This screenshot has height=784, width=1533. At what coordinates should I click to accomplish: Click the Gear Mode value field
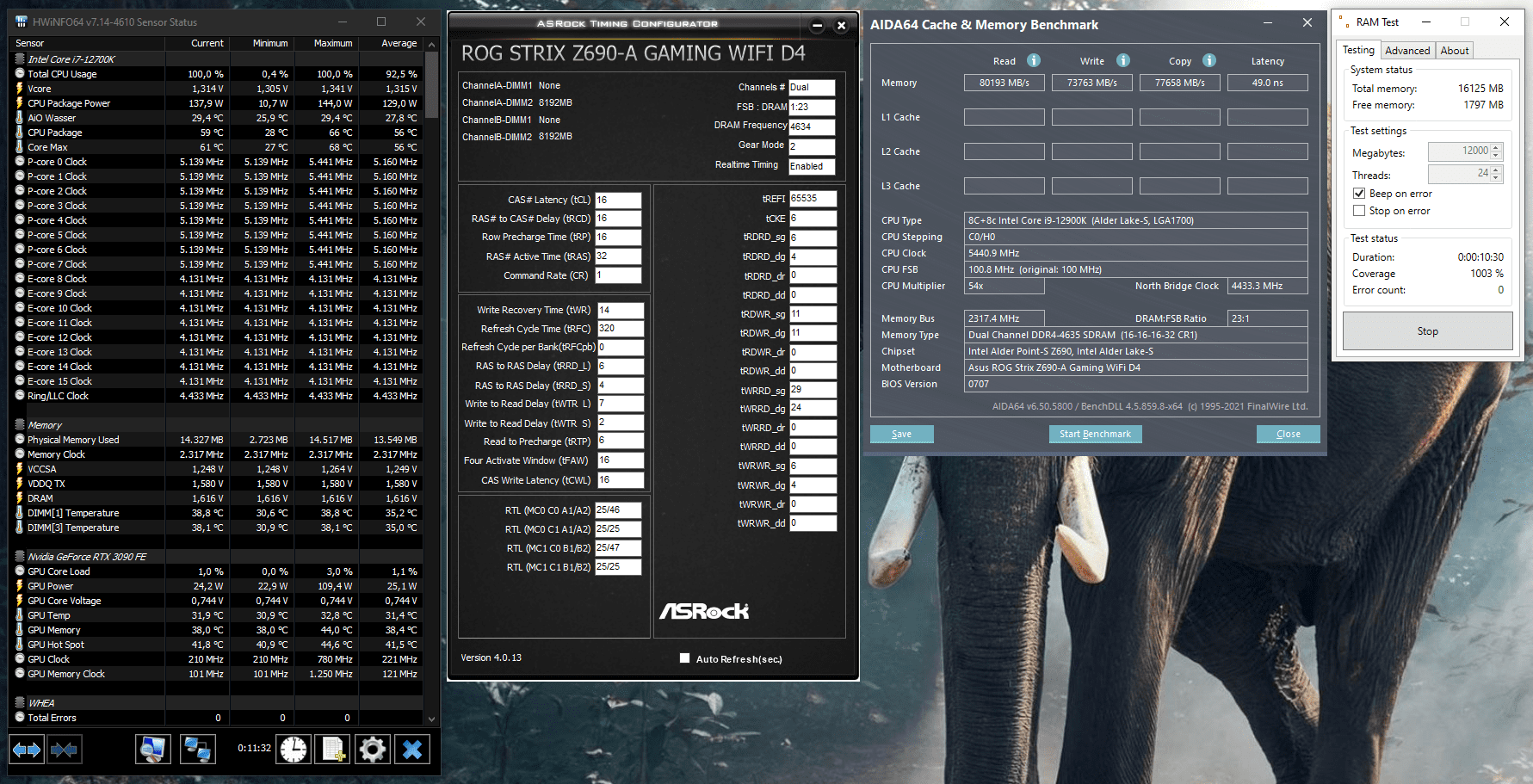[x=812, y=146]
